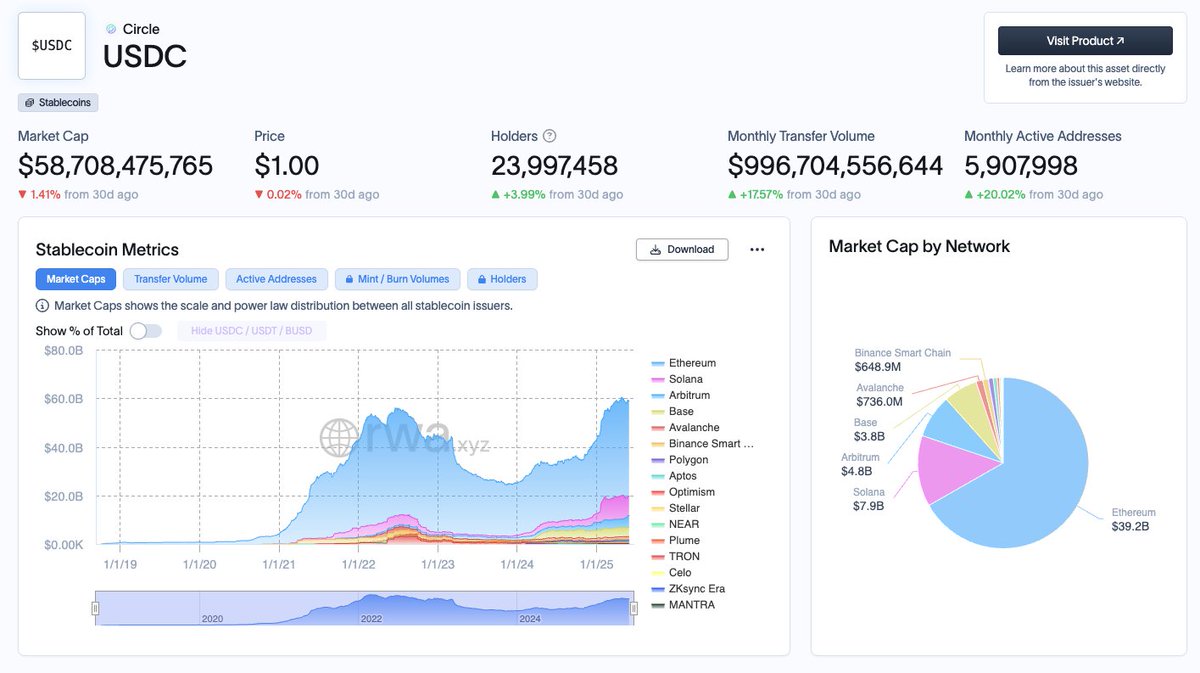Click the Ethereum $39.2B pie label
This screenshot has width=1200, height=673.
pyautogui.click(x=1133, y=519)
